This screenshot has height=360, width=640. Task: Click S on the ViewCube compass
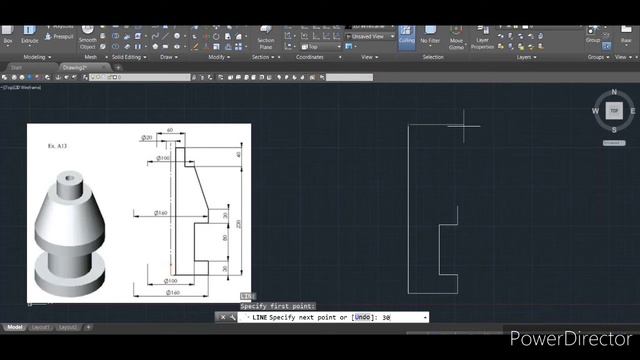614,130
